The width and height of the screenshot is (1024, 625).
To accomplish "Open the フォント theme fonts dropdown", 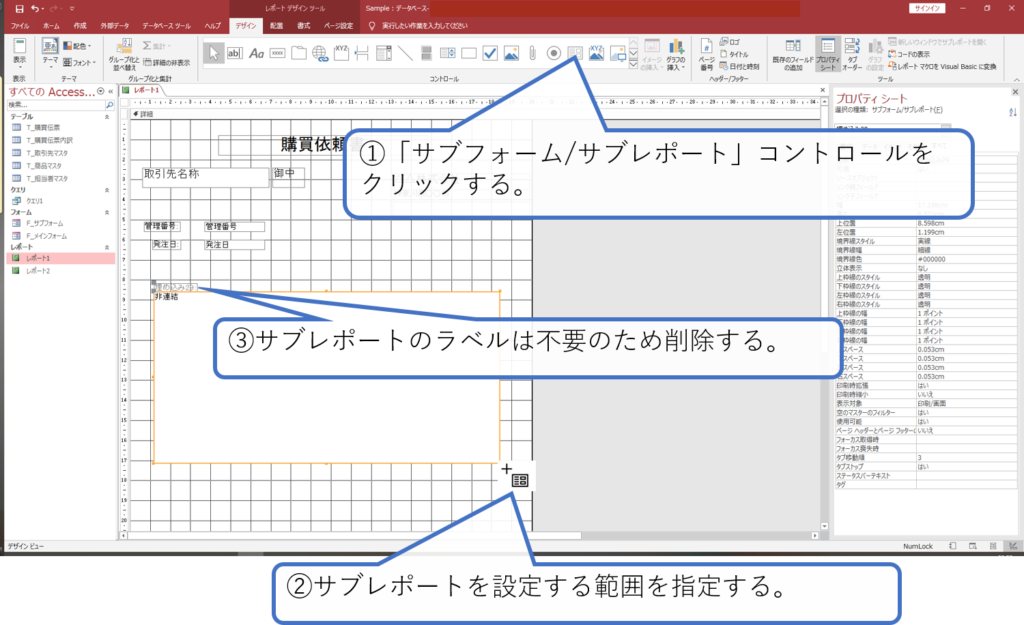I will pos(82,62).
